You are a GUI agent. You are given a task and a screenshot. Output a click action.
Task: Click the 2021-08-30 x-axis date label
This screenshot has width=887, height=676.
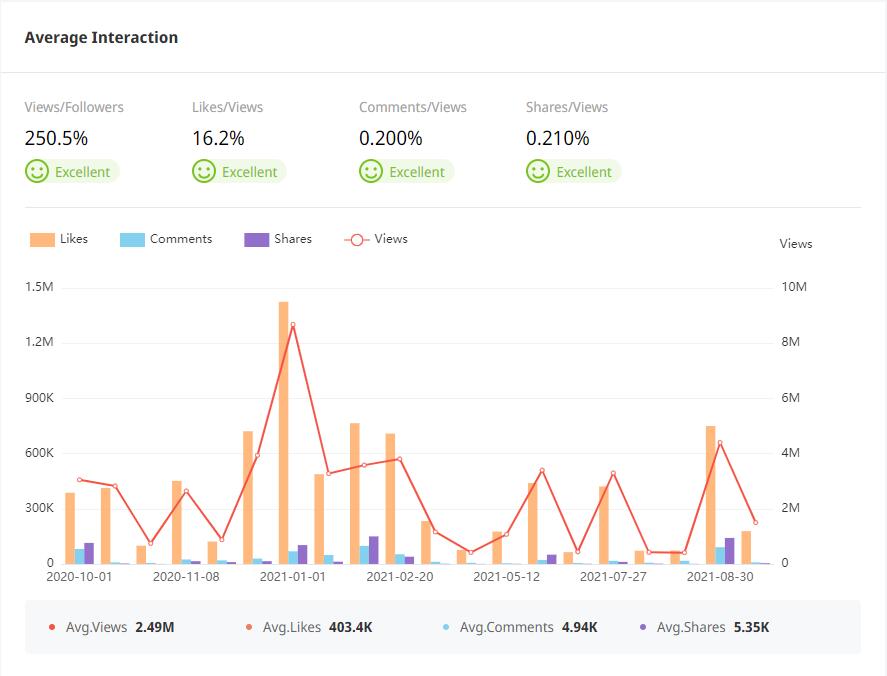pyautogui.click(x=720, y=577)
